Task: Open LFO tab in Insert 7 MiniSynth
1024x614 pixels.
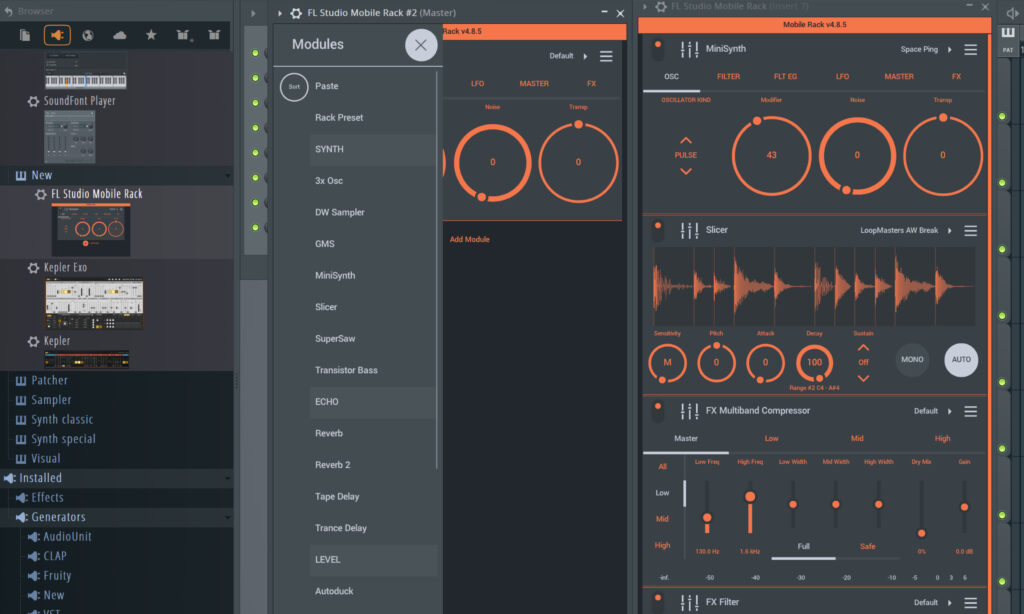Action: click(x=842, y=77)
